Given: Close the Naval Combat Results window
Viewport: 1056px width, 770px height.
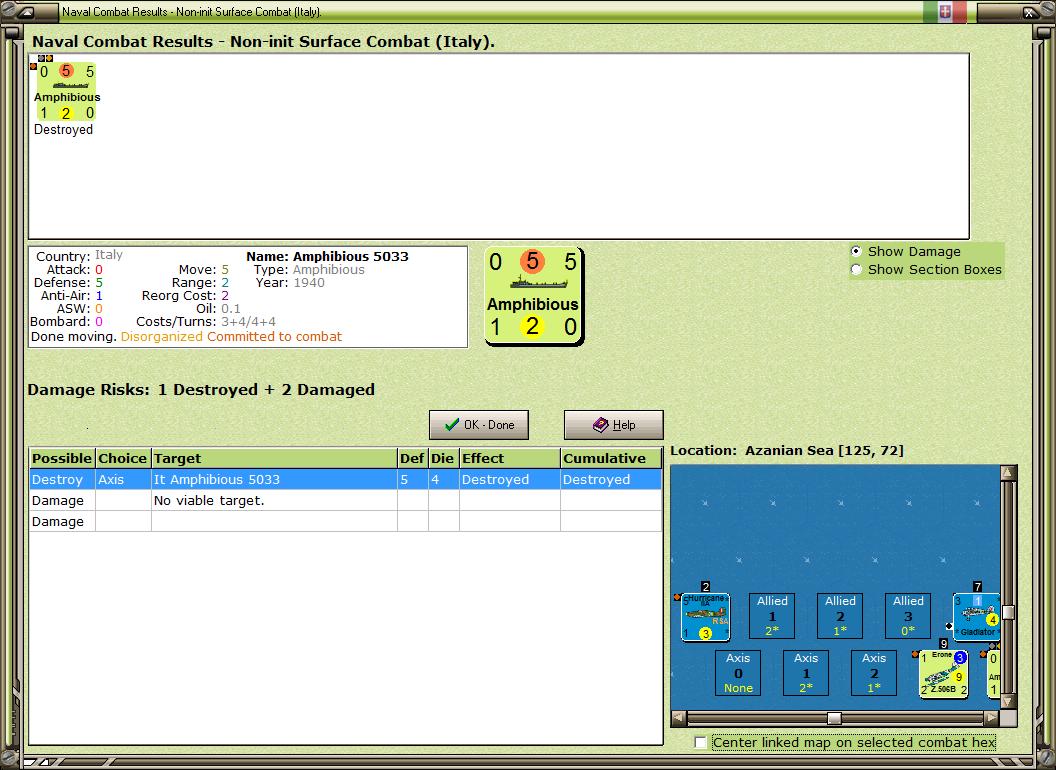Looking at the screenshot, I should point(1030,11).
